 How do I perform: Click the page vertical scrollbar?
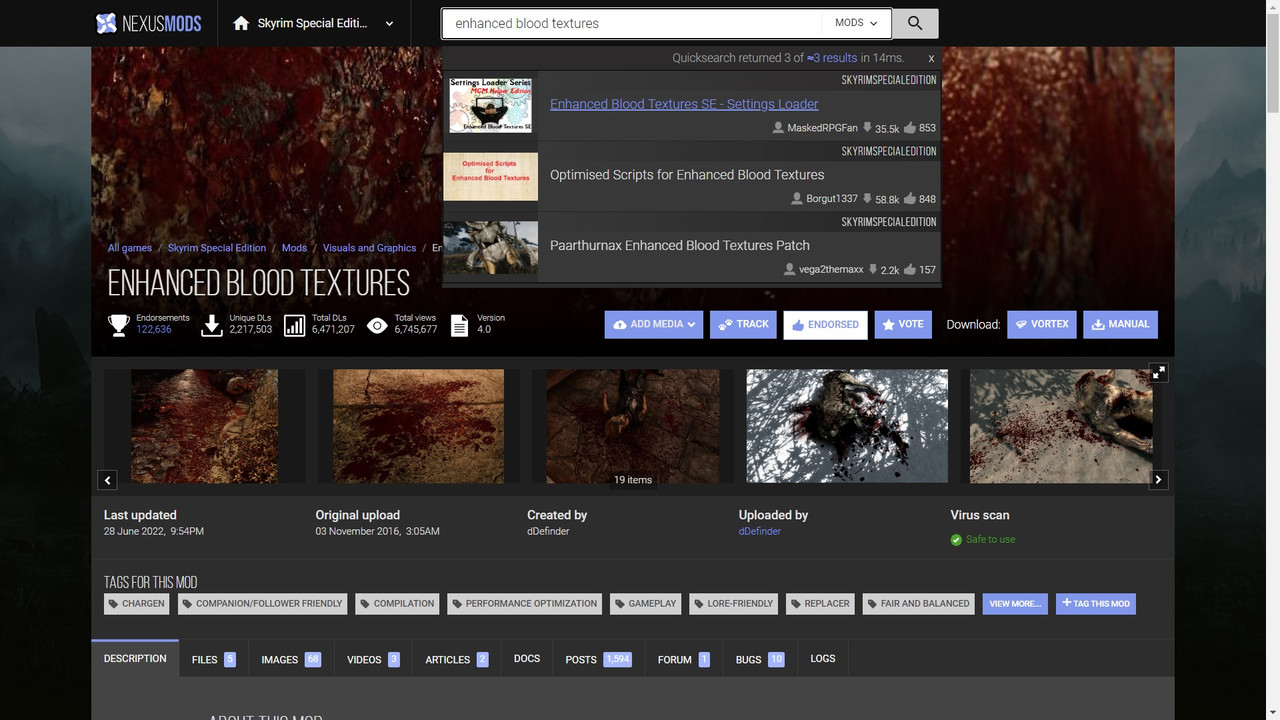point(1272,65)
